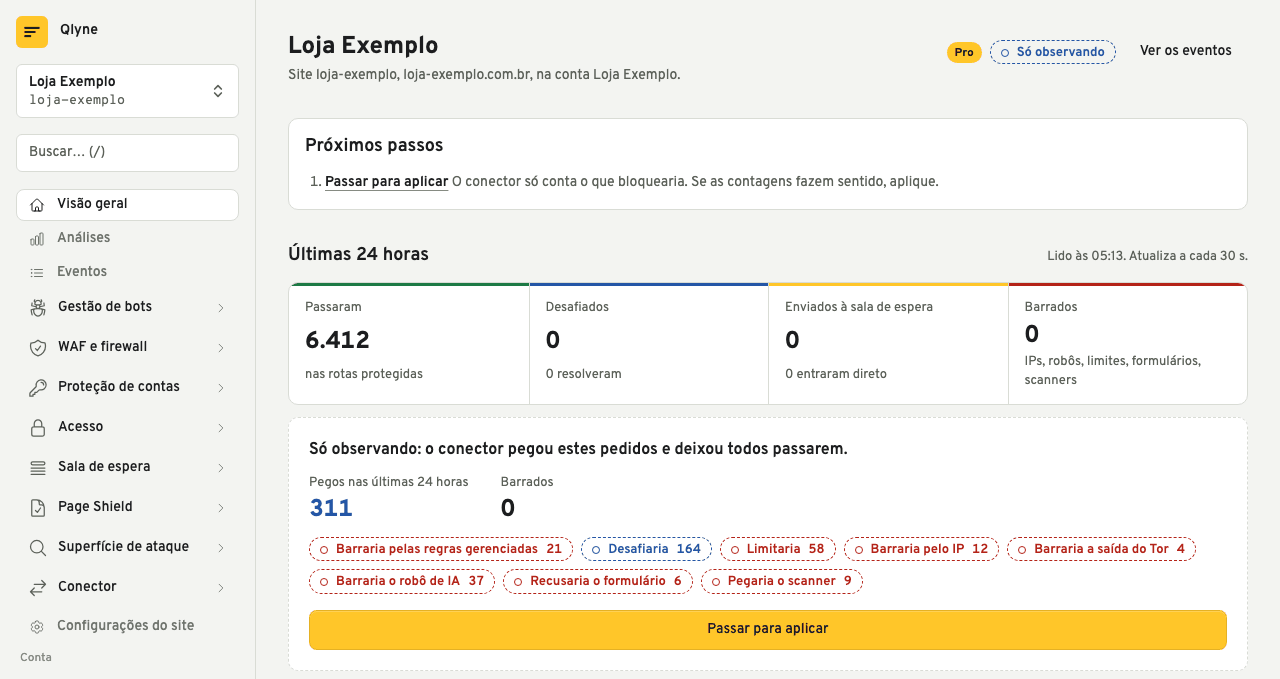Click the Loja Exemplo page title

point(363,45)
